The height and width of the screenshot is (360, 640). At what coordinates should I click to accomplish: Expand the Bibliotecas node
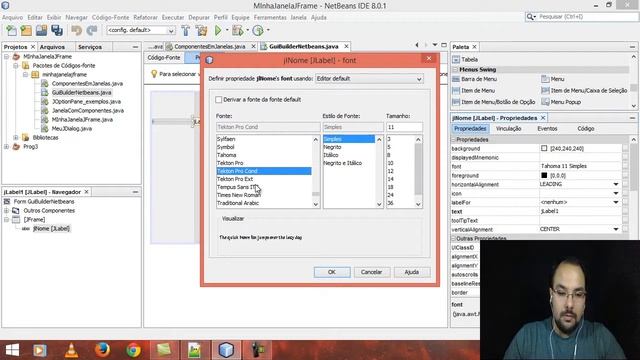[x=16, y=138]
